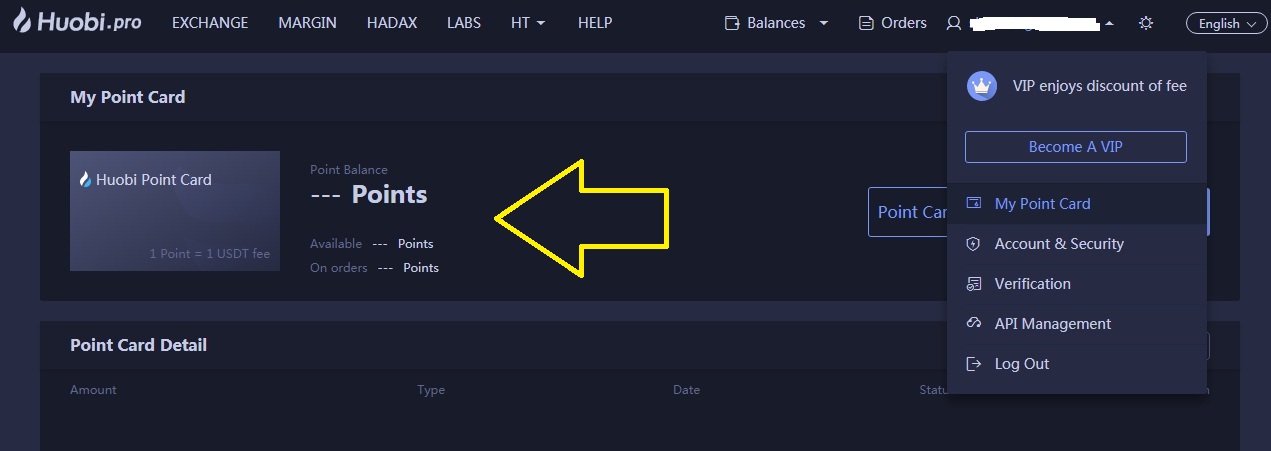
Task: Click the My Point Card card icon
Action: point(973,203)
